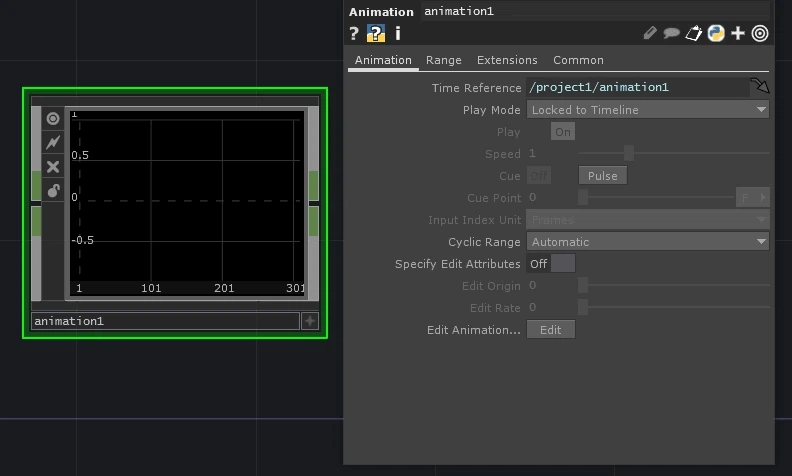This screenshot has height=476, width=792.
Task: Click the animation1 node name label
Action: point(165,321)
